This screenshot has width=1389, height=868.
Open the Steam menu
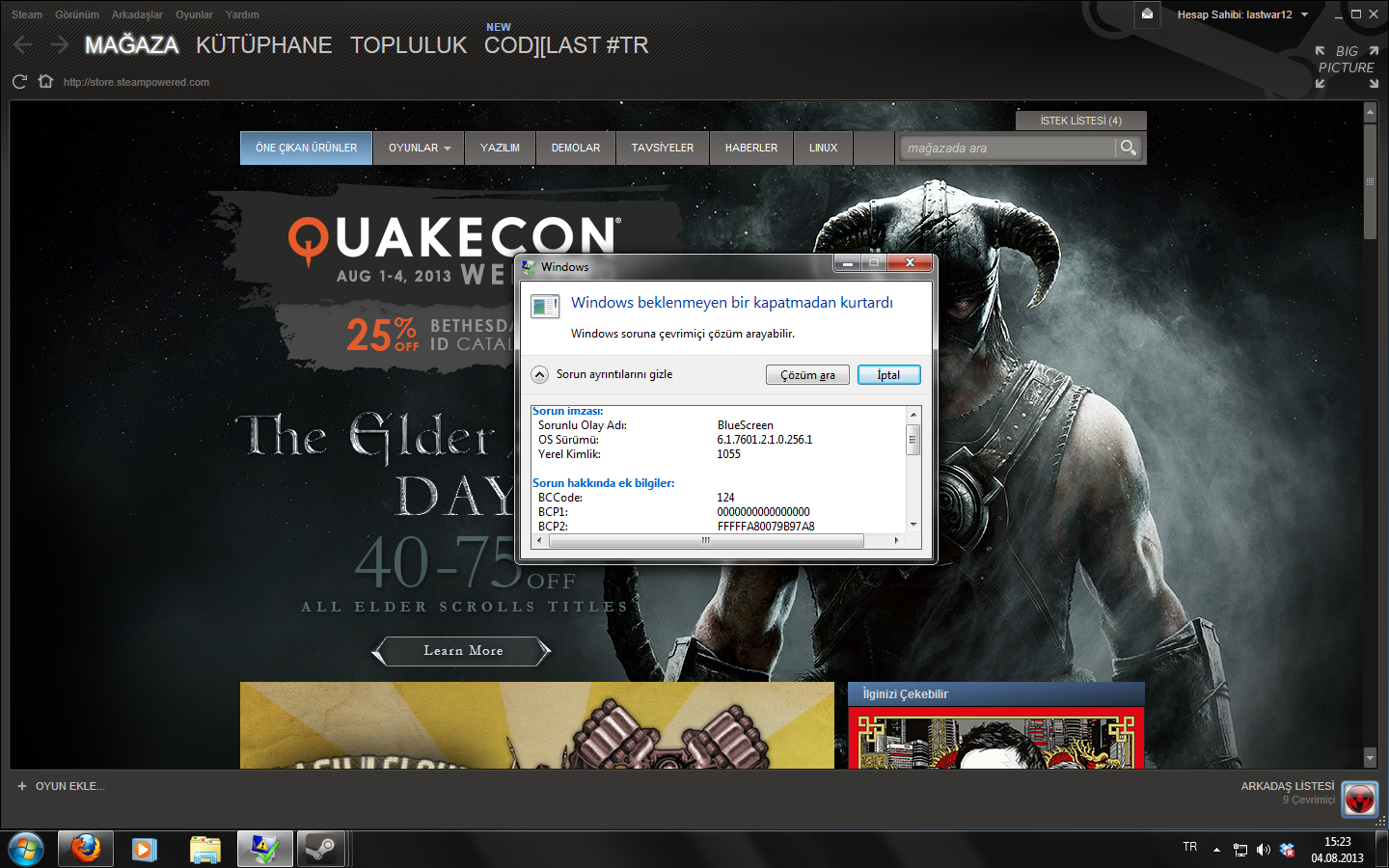[x=27, y=14]
